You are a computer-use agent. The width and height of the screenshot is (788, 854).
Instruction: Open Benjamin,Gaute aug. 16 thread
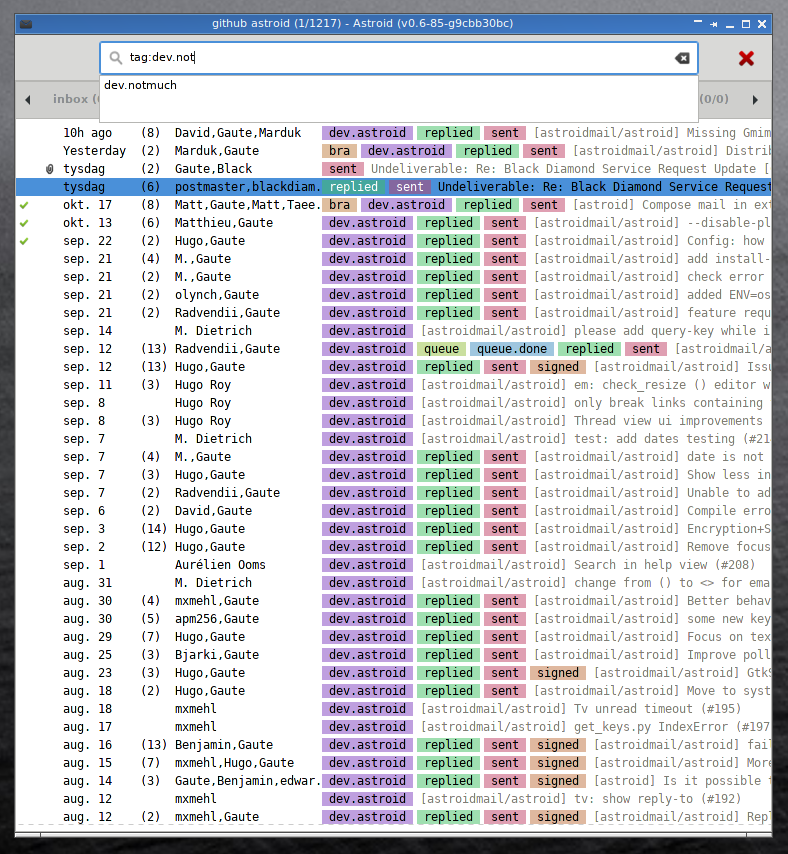click(x=394, y=745)
